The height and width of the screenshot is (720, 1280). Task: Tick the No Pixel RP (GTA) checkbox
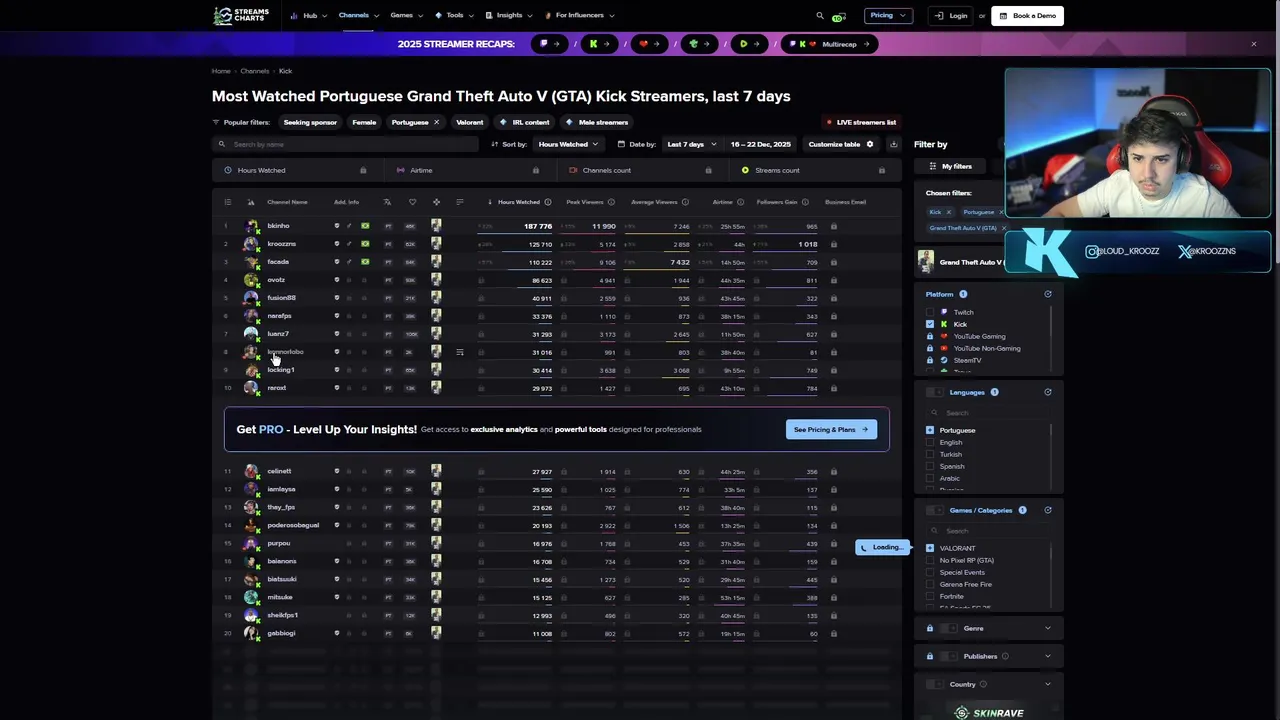point(930,560)
